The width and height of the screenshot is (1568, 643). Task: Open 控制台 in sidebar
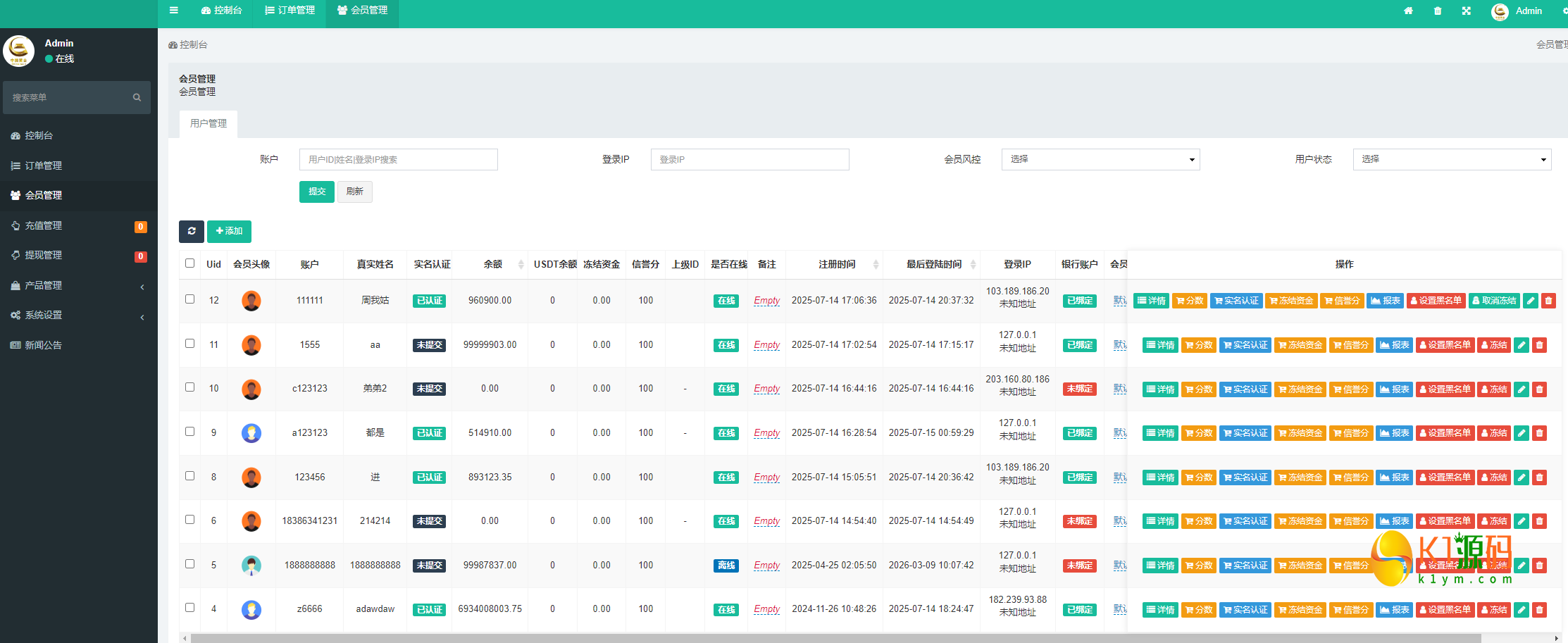point(78,135)
